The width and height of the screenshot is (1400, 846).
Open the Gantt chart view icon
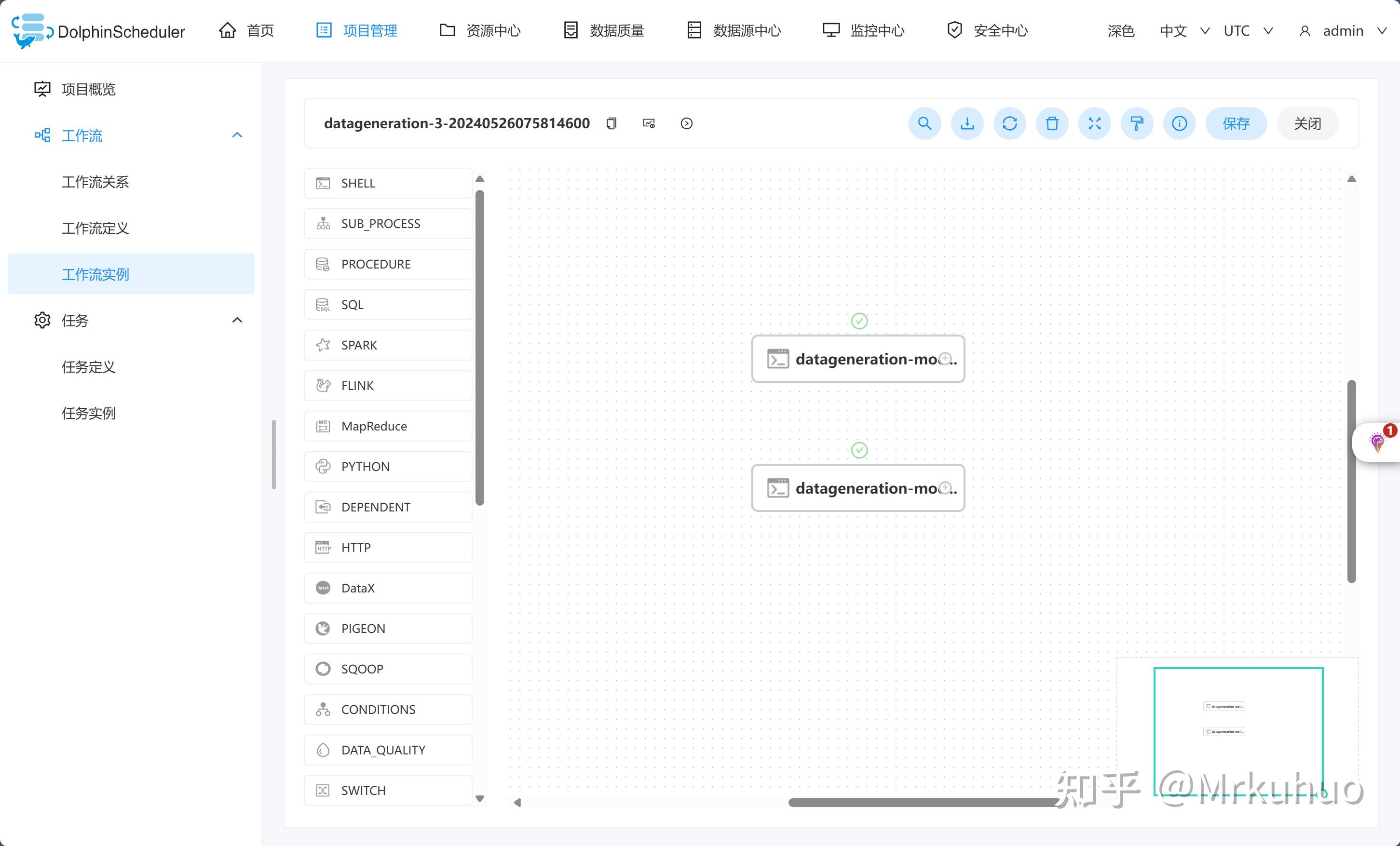click(649, 123)
